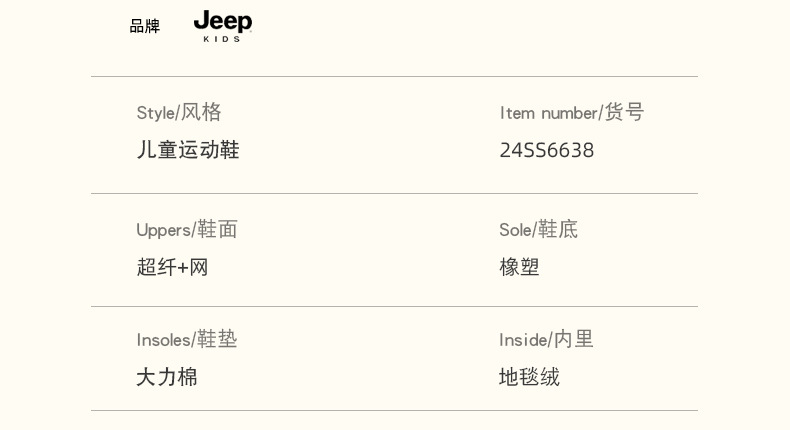
Task: Select the 品牌 brand label
Action: pos(145,26)
